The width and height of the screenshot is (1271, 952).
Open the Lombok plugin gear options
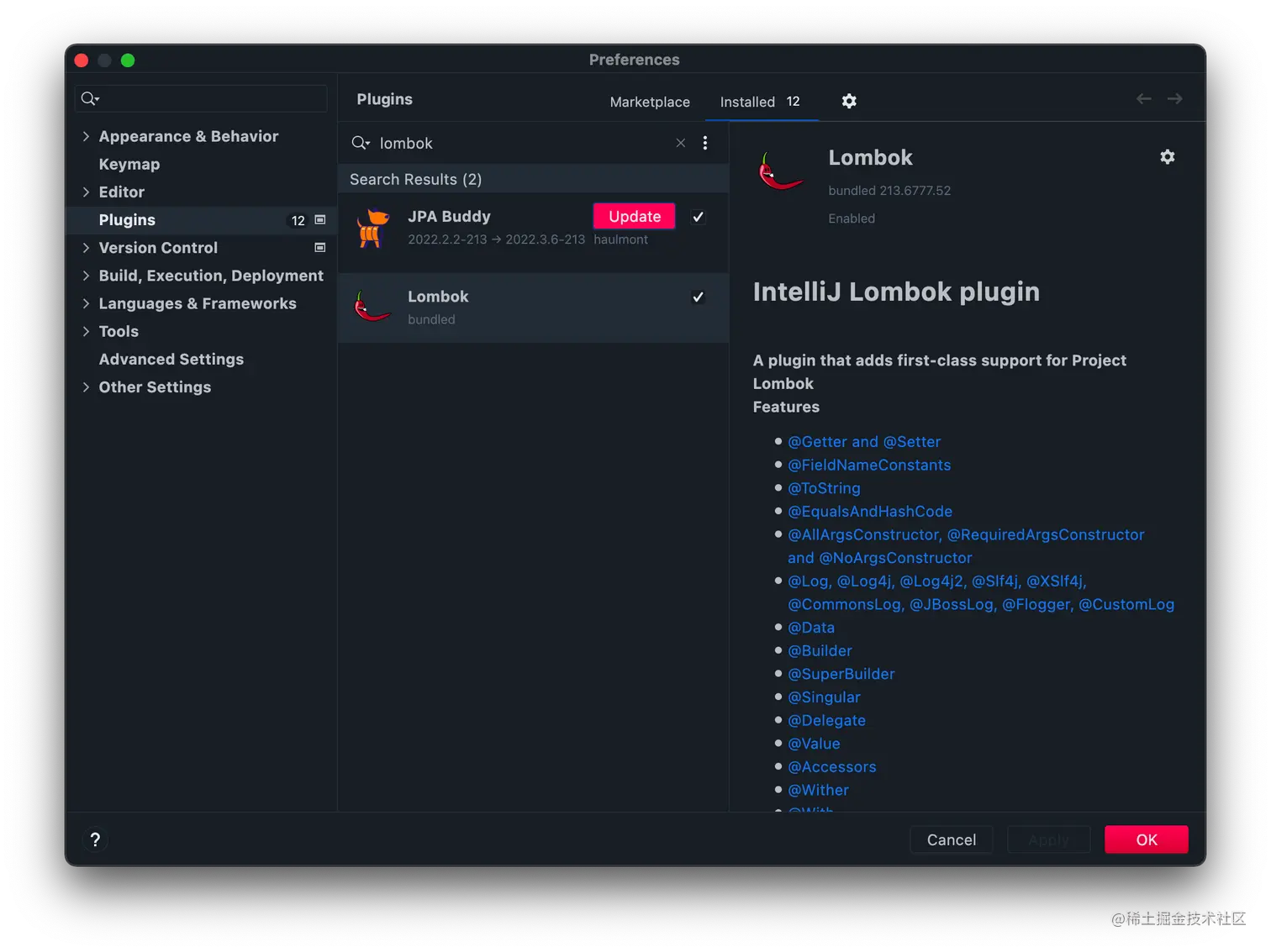[x=1168, y=157]
